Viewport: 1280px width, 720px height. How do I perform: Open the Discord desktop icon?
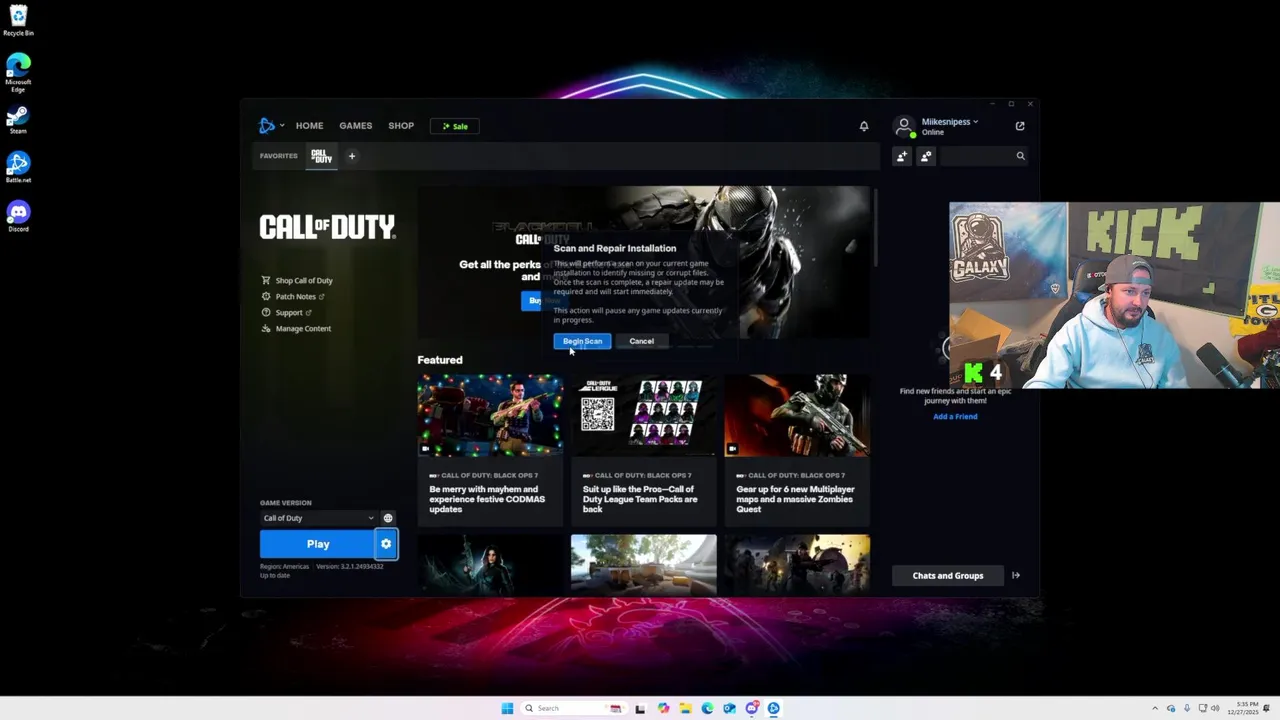click(x=18, y=216)
